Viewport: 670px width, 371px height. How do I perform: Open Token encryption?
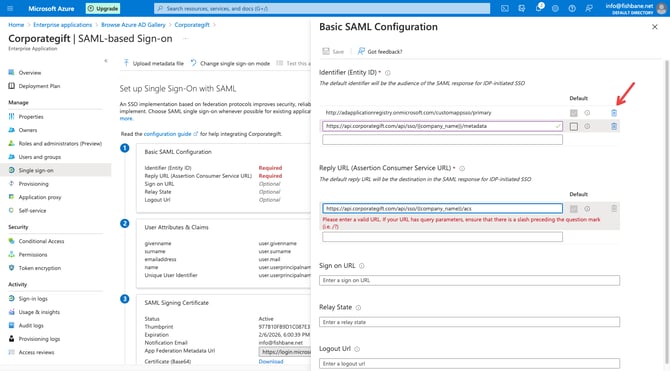click(x=40, y=268)
